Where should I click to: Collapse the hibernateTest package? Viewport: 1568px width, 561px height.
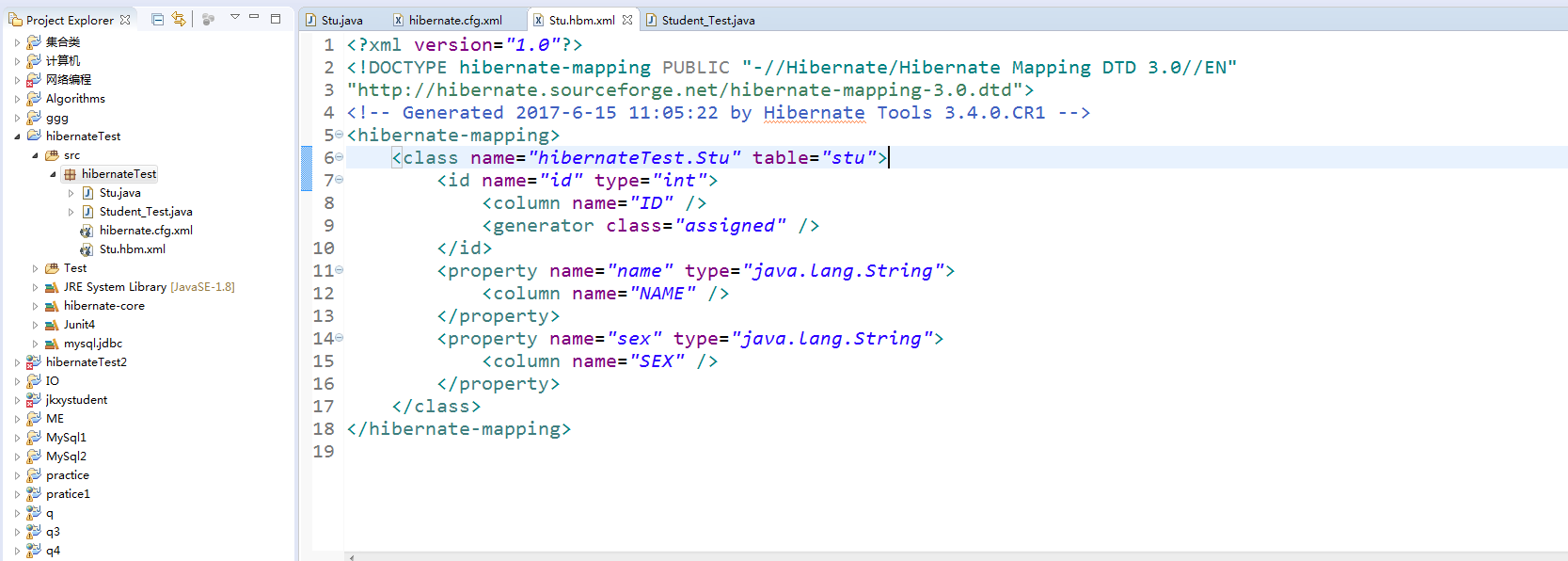click(x=53, y=174)
